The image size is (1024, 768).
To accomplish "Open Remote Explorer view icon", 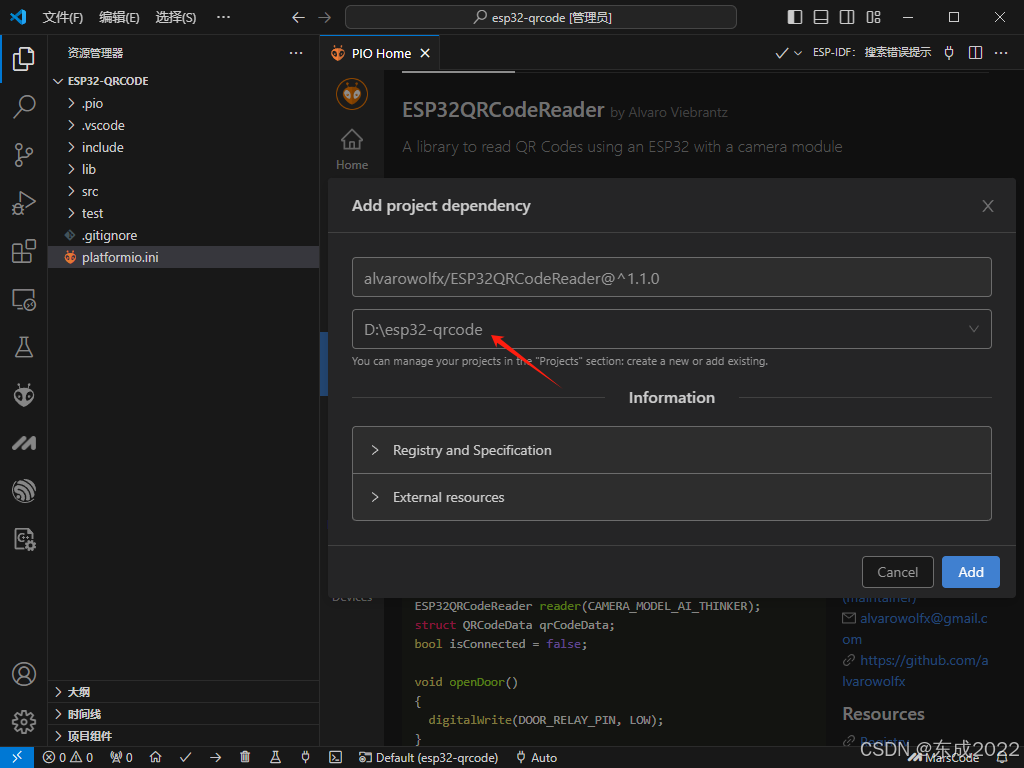I will coord(24,300).
